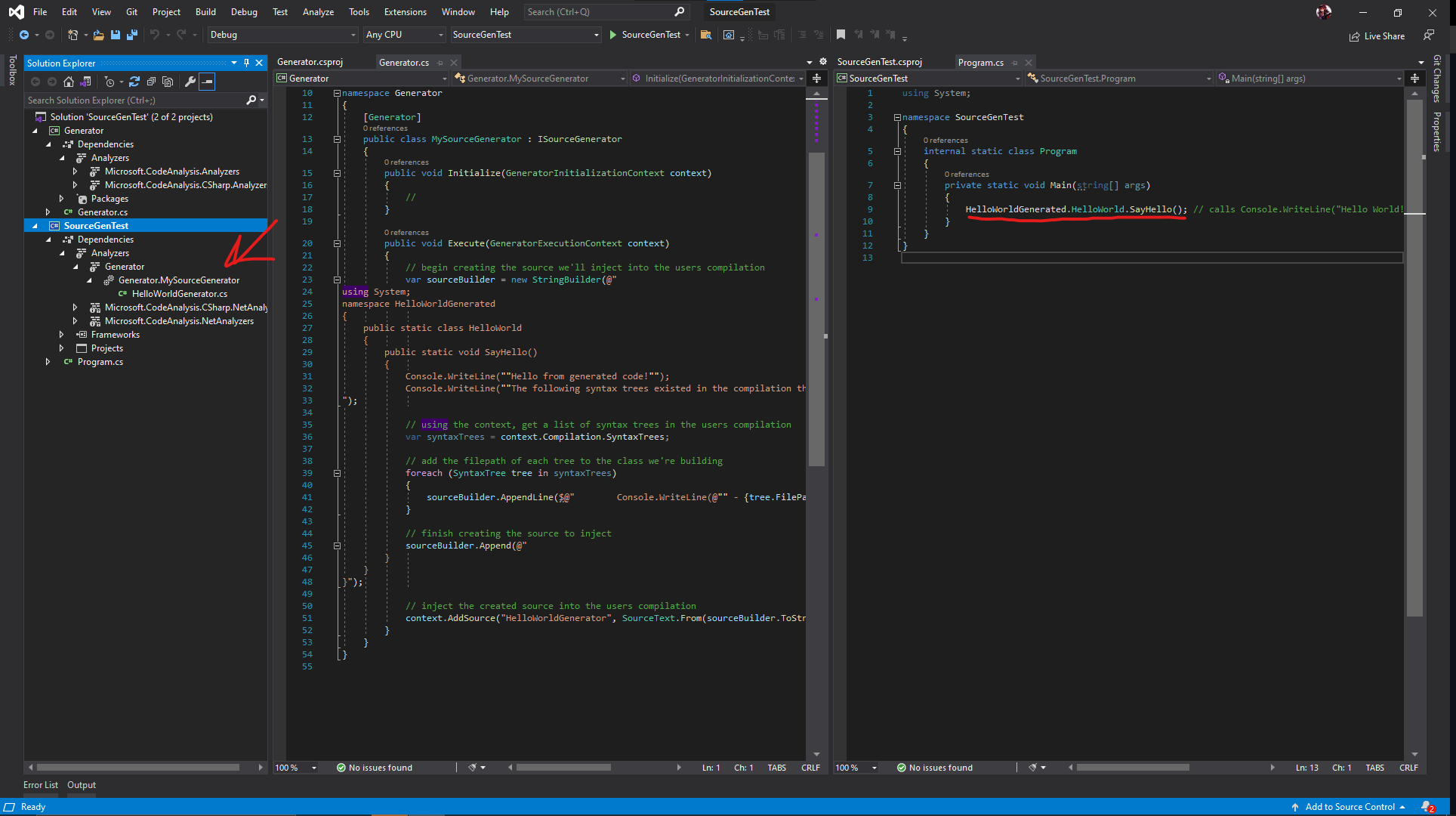Collapse the Execute method outlining region
The height and width of the screenshot is (816, 1456).
point(337,243)
